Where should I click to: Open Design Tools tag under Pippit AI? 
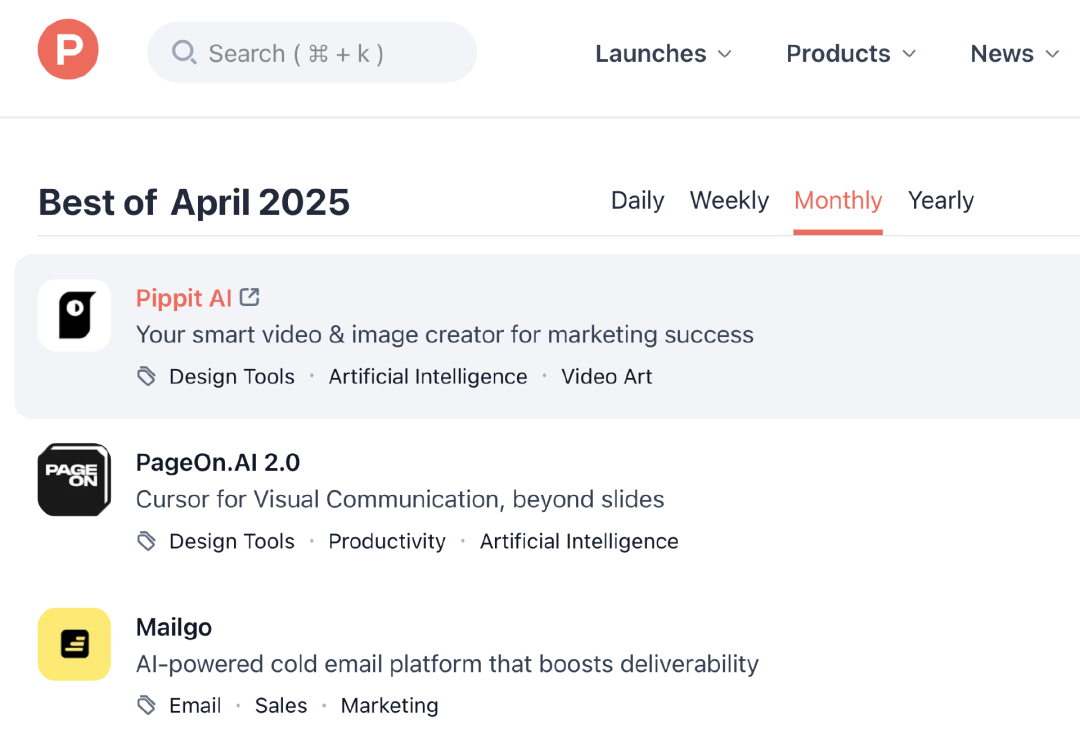click(232, 377)
